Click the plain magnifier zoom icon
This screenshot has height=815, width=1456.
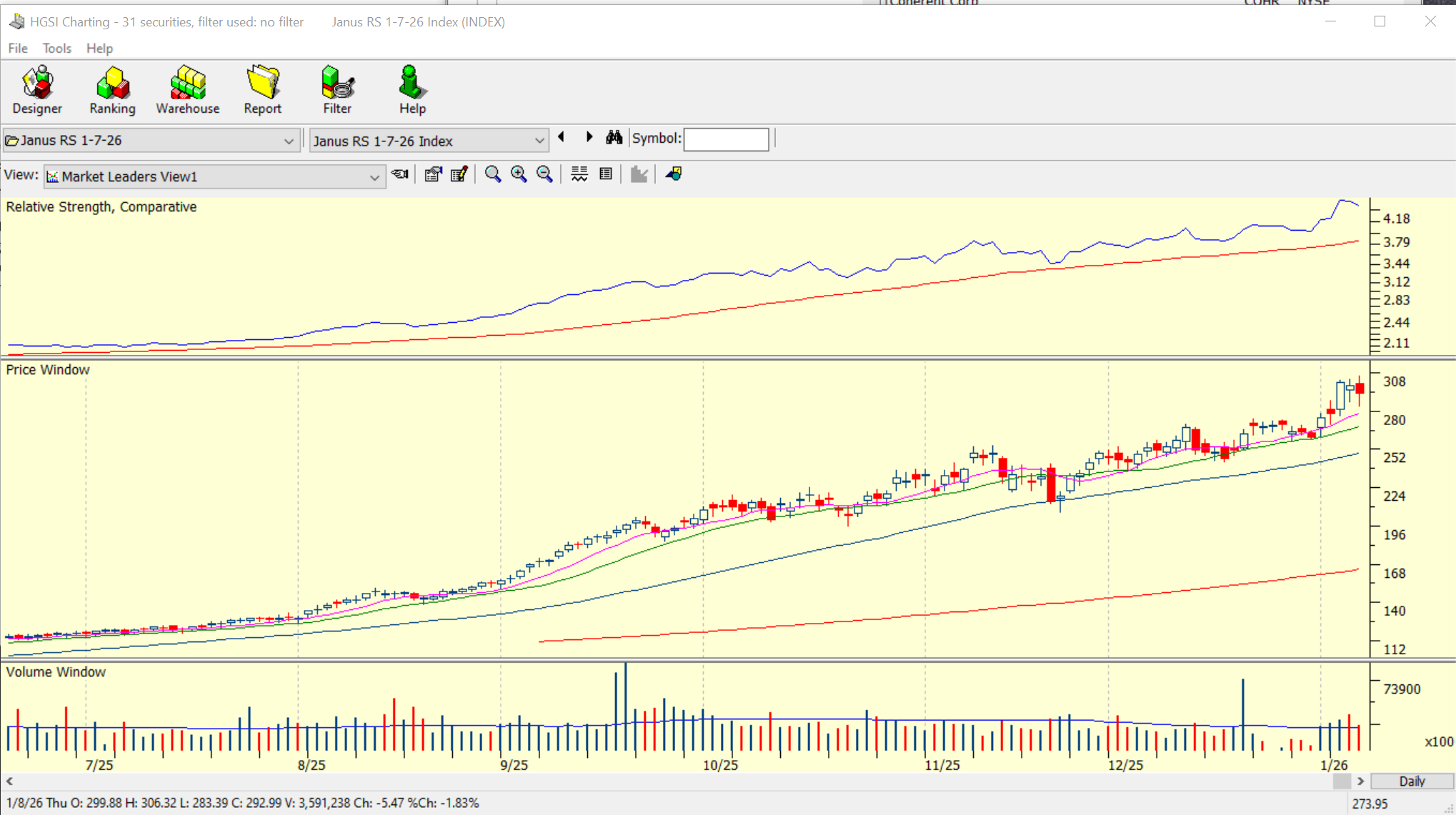click(493, 174)
